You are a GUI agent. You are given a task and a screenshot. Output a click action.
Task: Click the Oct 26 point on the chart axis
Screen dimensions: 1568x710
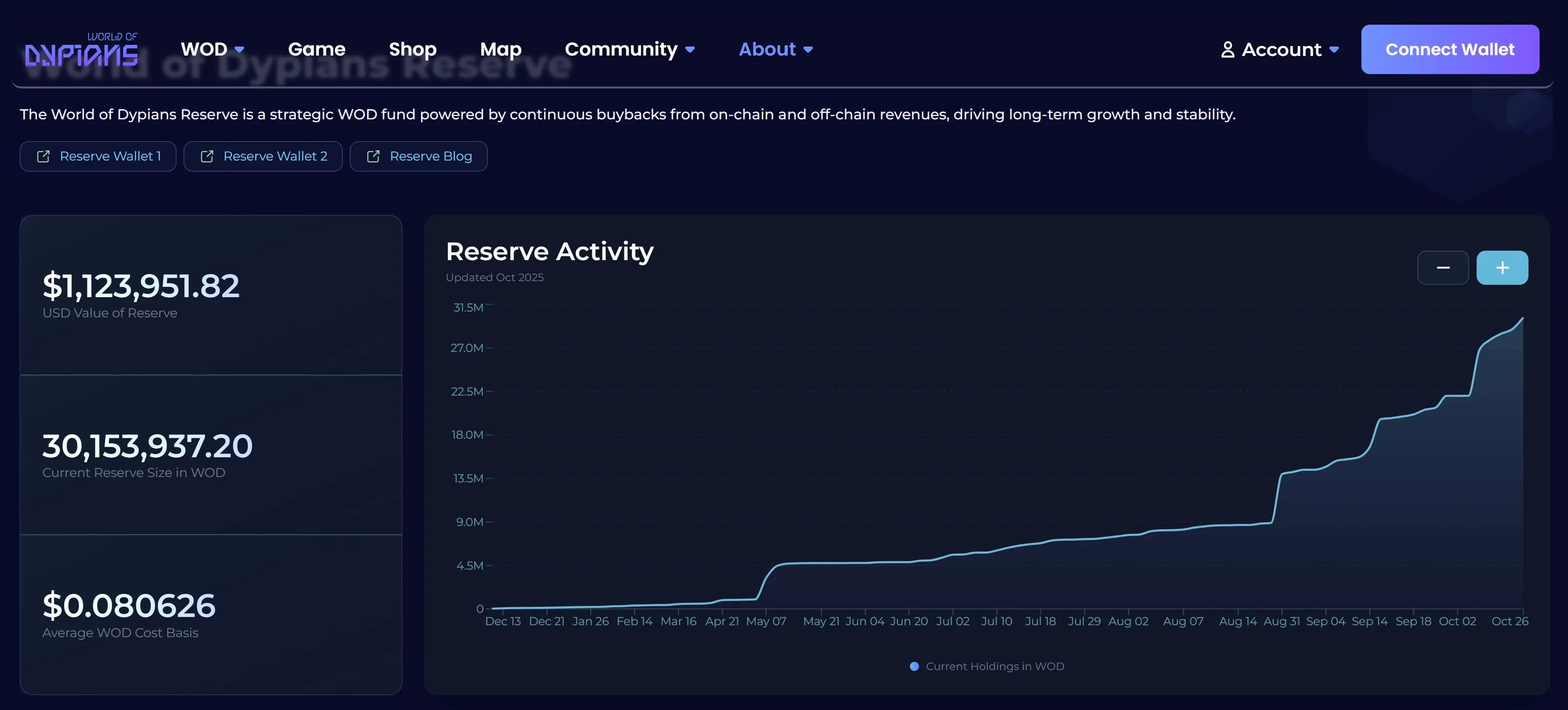point(1509,621)
